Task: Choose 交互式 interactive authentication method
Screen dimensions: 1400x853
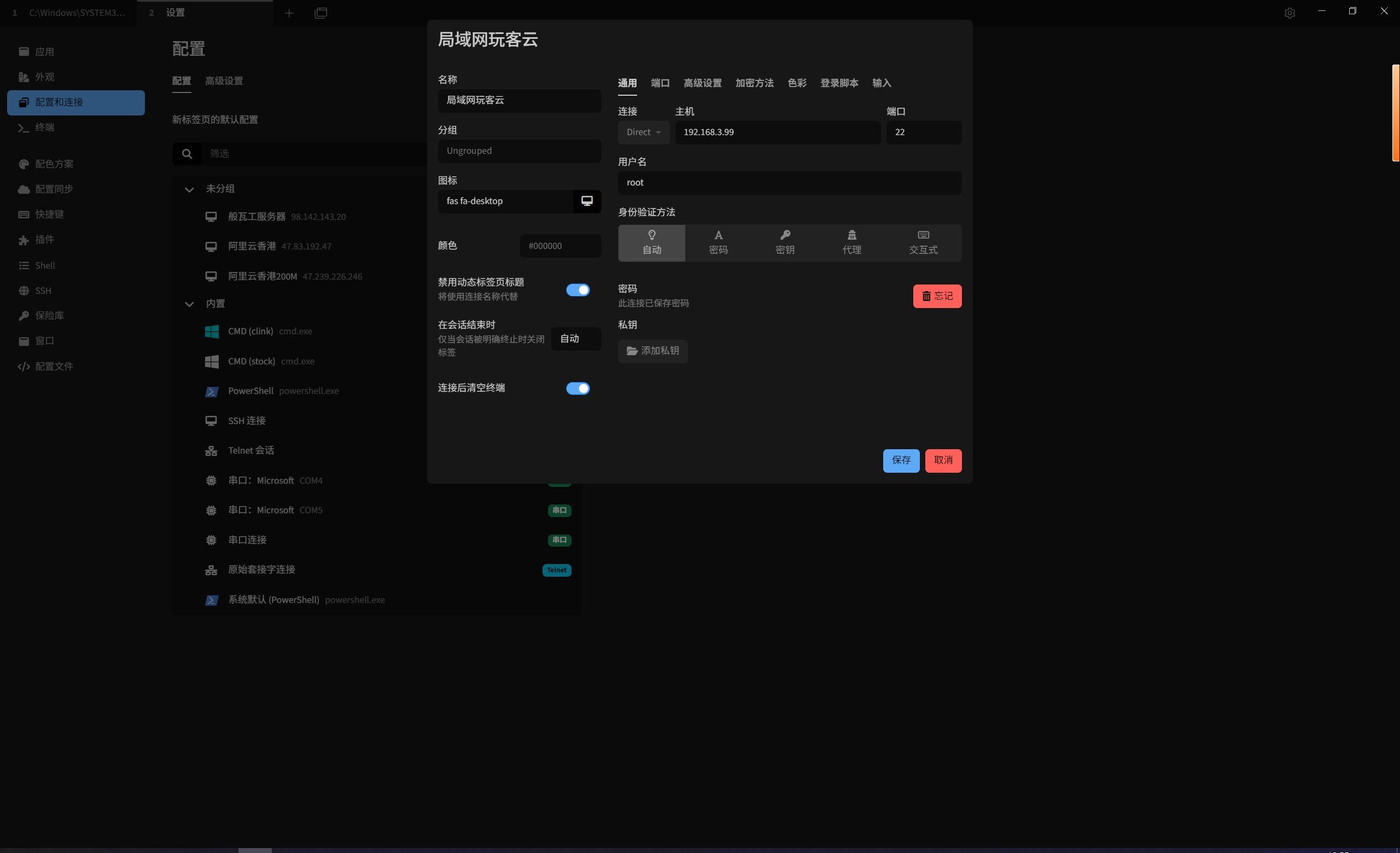Action: point(923,243)
